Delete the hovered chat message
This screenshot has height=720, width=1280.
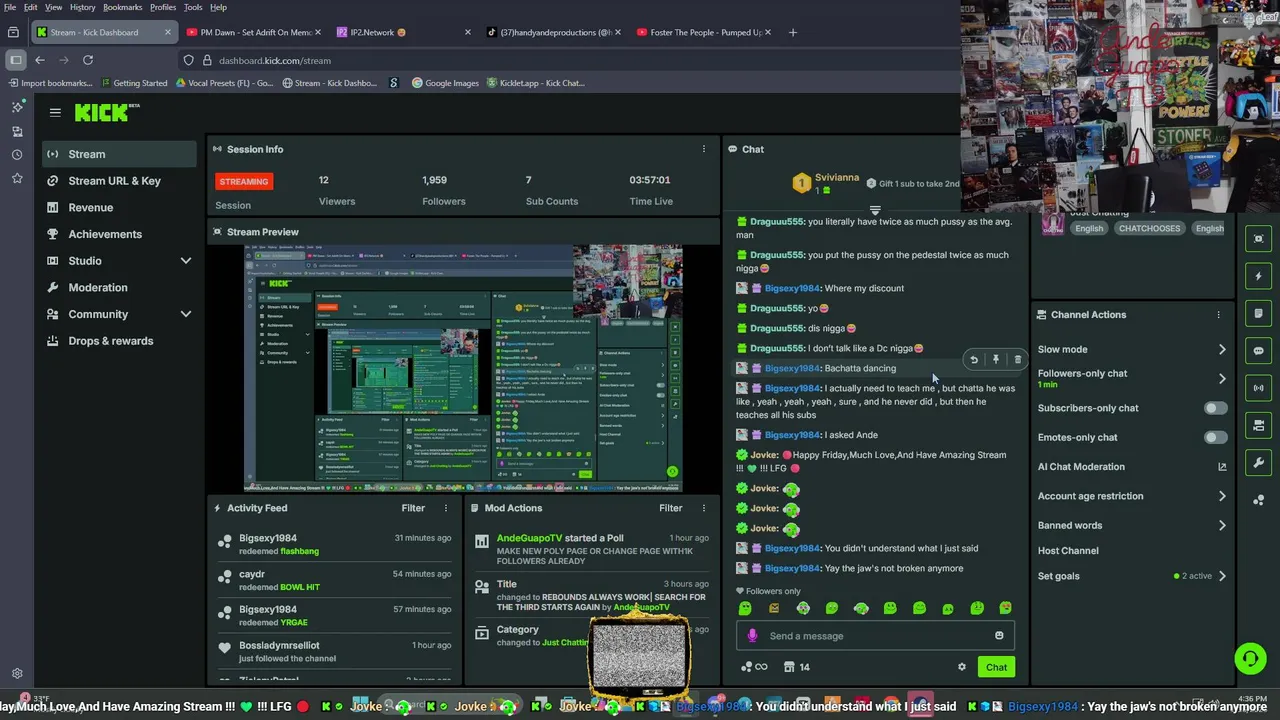click(1017, 360)
